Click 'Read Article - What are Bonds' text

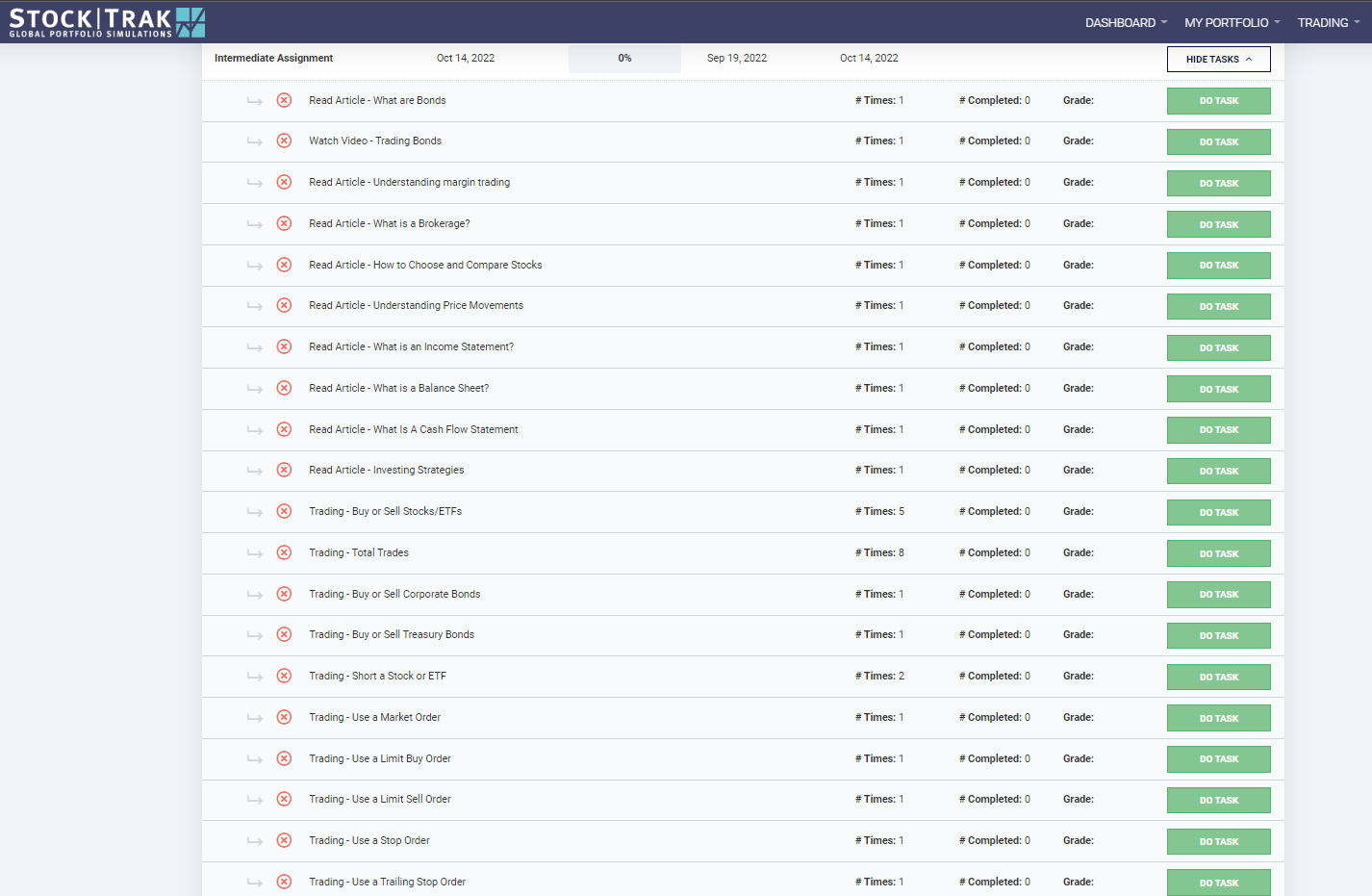[x=377, y=100]
